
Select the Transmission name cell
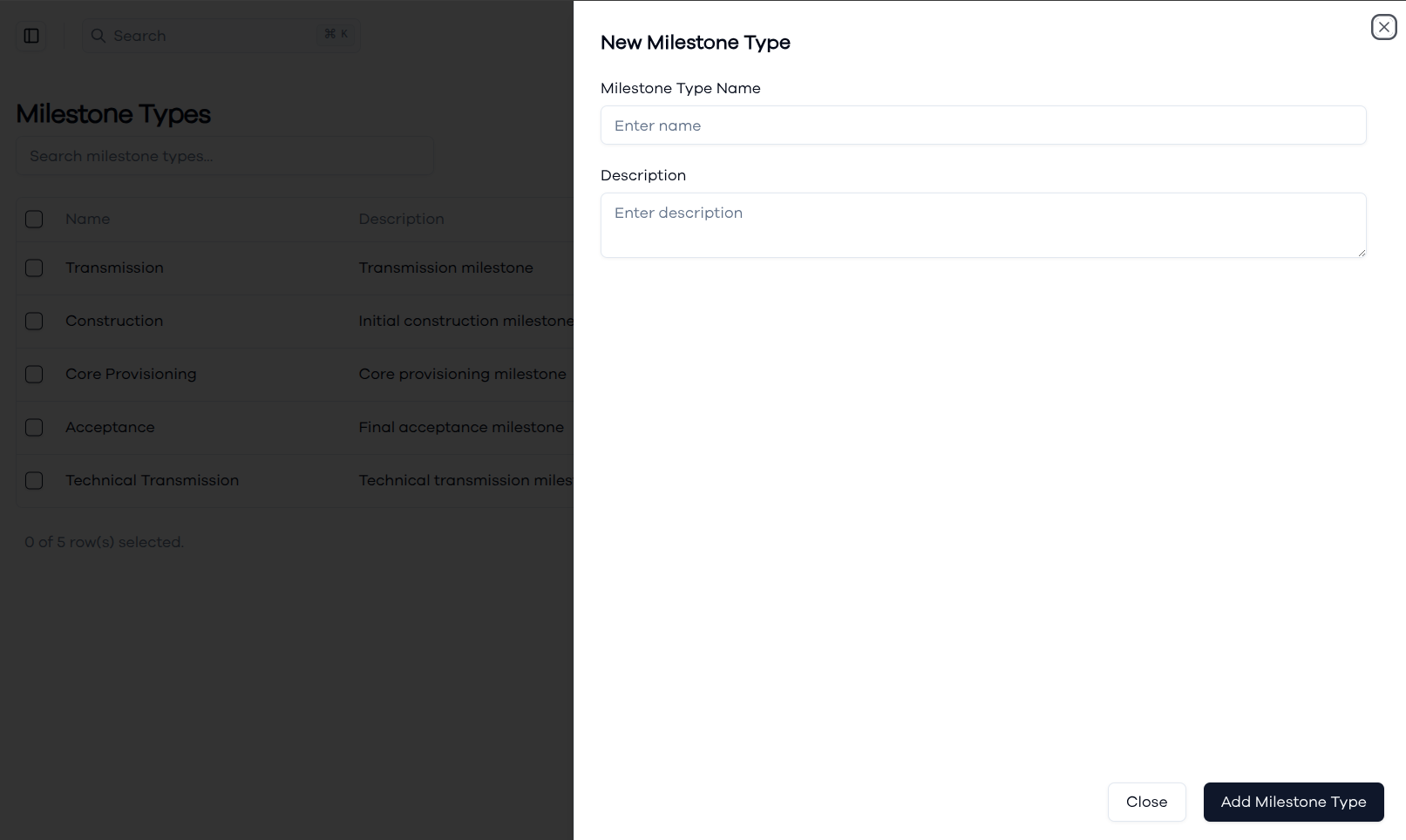coord(114,268)
